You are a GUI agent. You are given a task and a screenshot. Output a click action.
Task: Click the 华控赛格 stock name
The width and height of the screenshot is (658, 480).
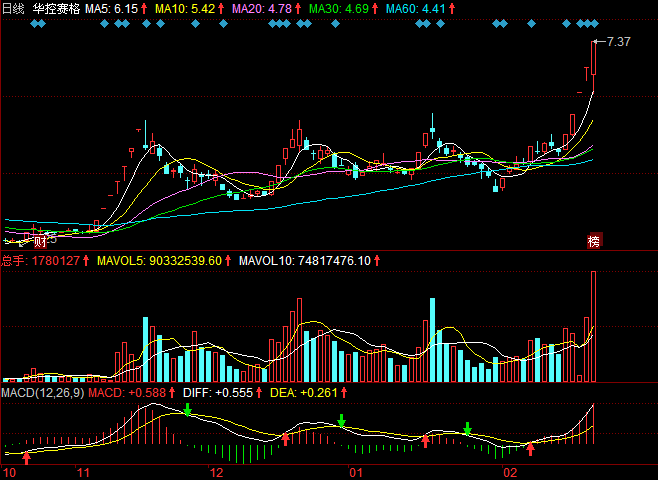pos(56,8)
